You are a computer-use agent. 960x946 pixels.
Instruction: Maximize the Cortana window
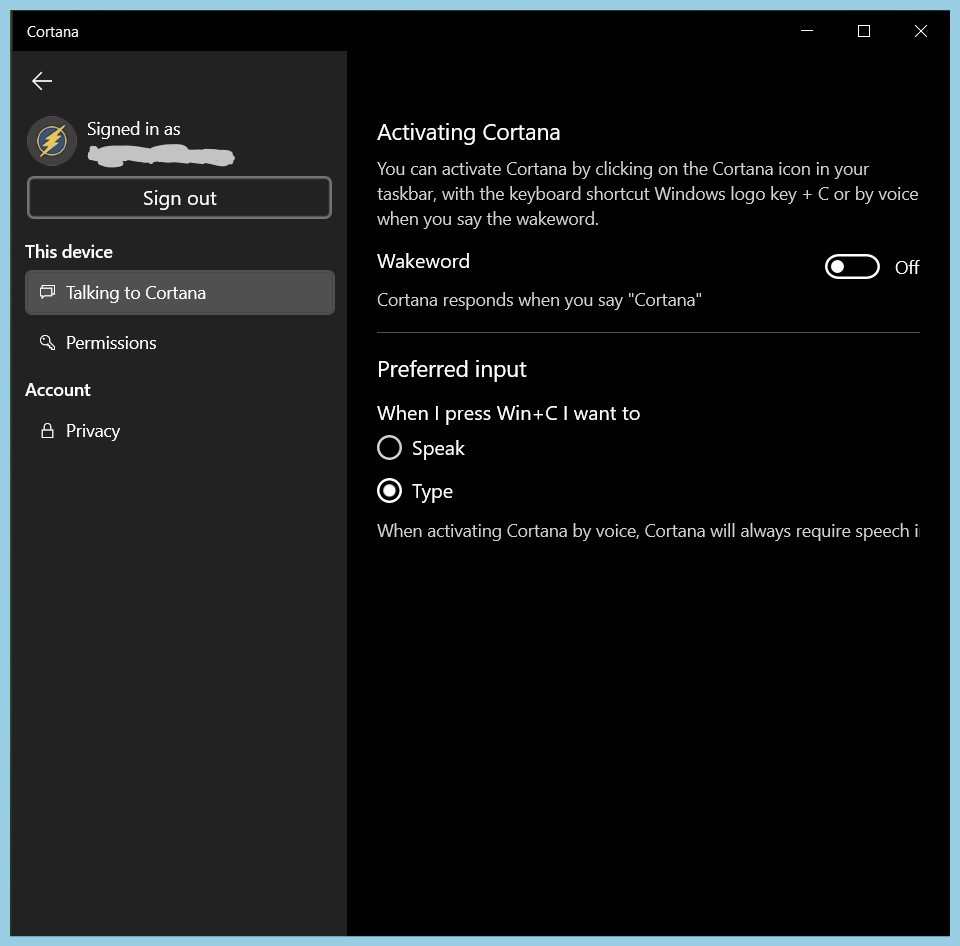864,31
